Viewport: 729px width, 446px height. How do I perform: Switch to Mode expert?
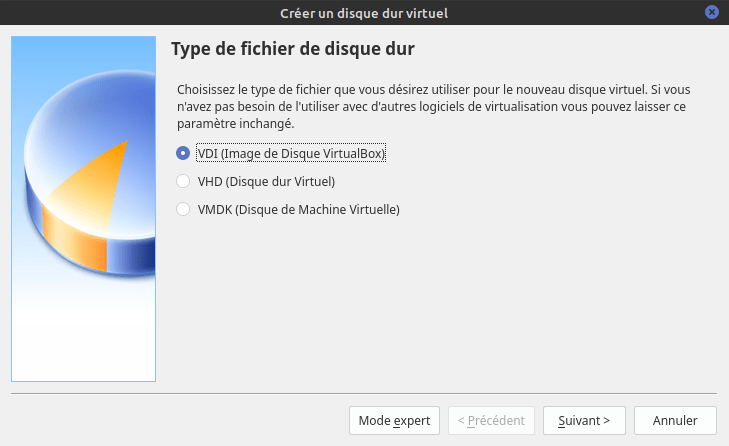pyautogui.click(x=394, y=420)
